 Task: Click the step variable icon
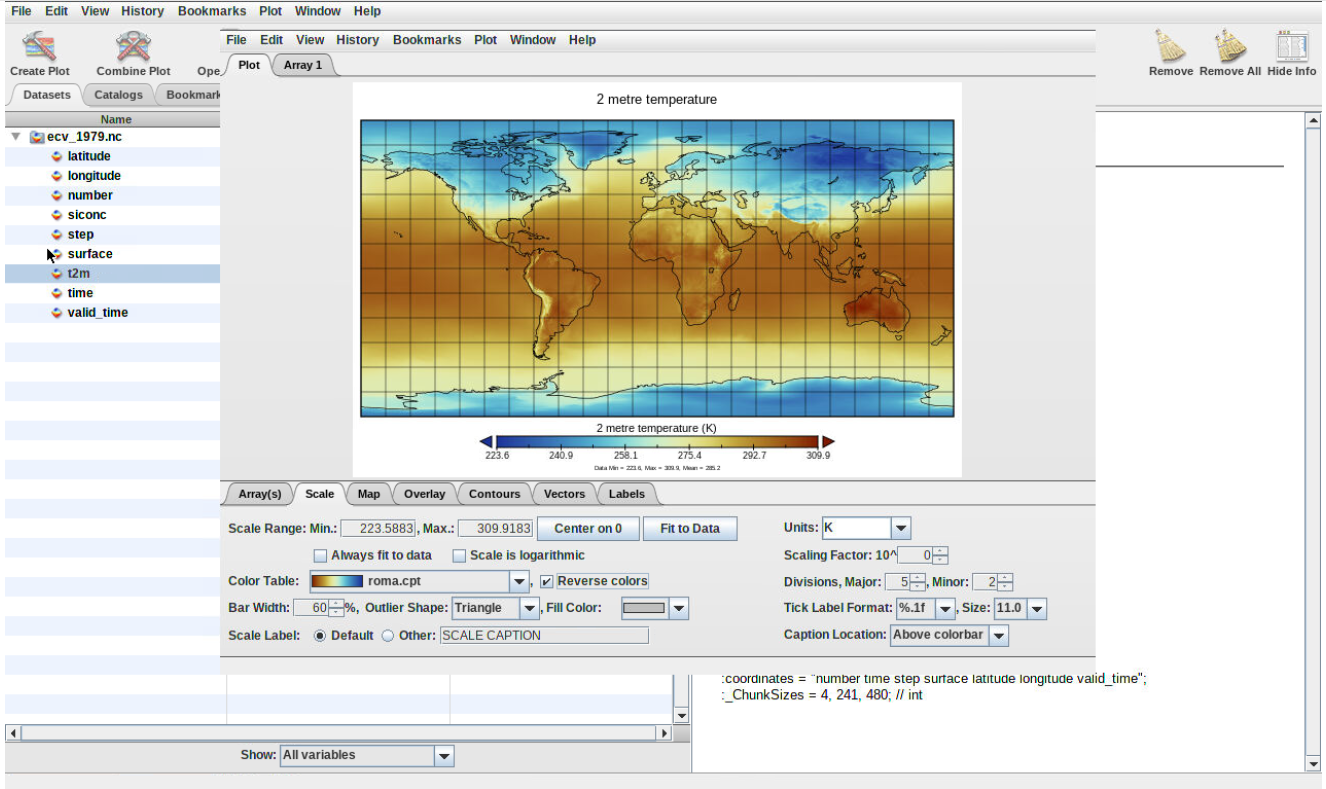(57, 234)
